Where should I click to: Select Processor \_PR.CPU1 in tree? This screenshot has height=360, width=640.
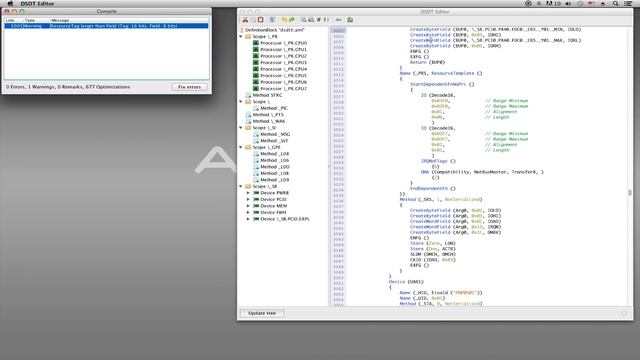pos(283,49)
